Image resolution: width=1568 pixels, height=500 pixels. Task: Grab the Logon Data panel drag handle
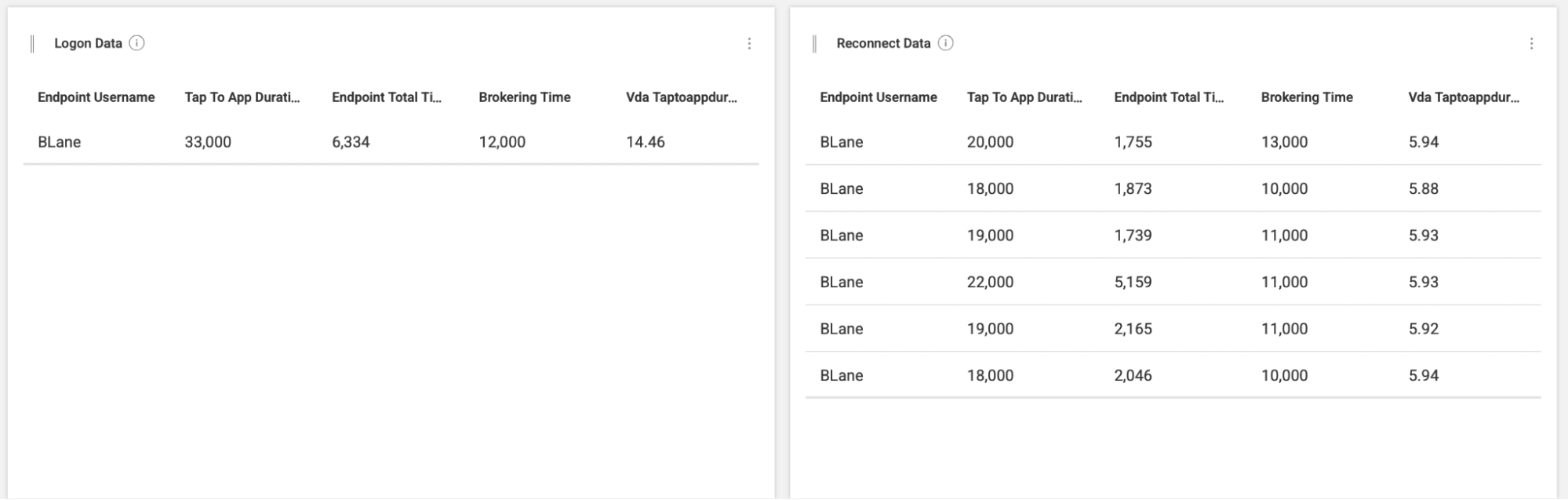32,44
